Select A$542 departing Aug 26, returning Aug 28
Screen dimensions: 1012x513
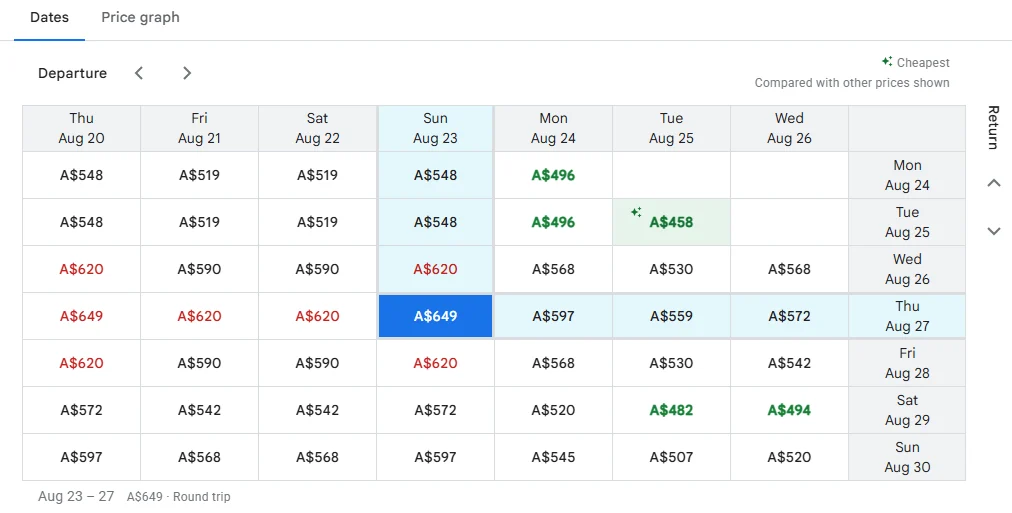click(789, 363)
